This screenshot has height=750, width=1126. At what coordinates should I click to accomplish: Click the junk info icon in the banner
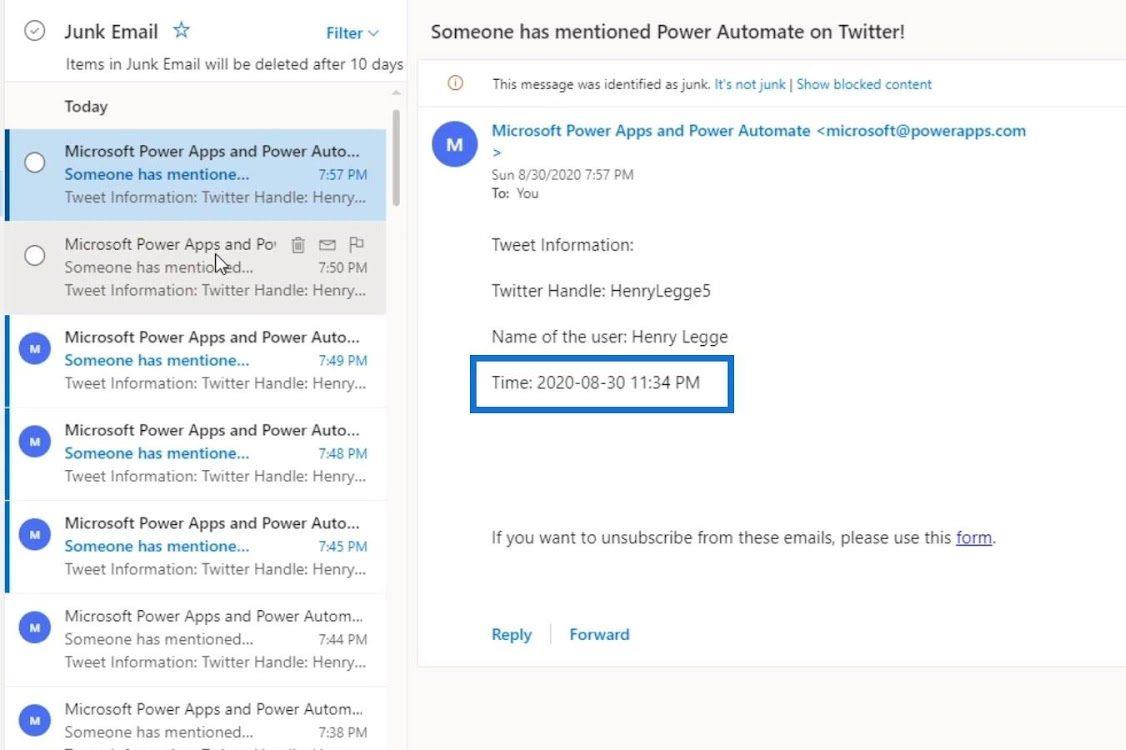pyautogui.click(x=455, y=83)
